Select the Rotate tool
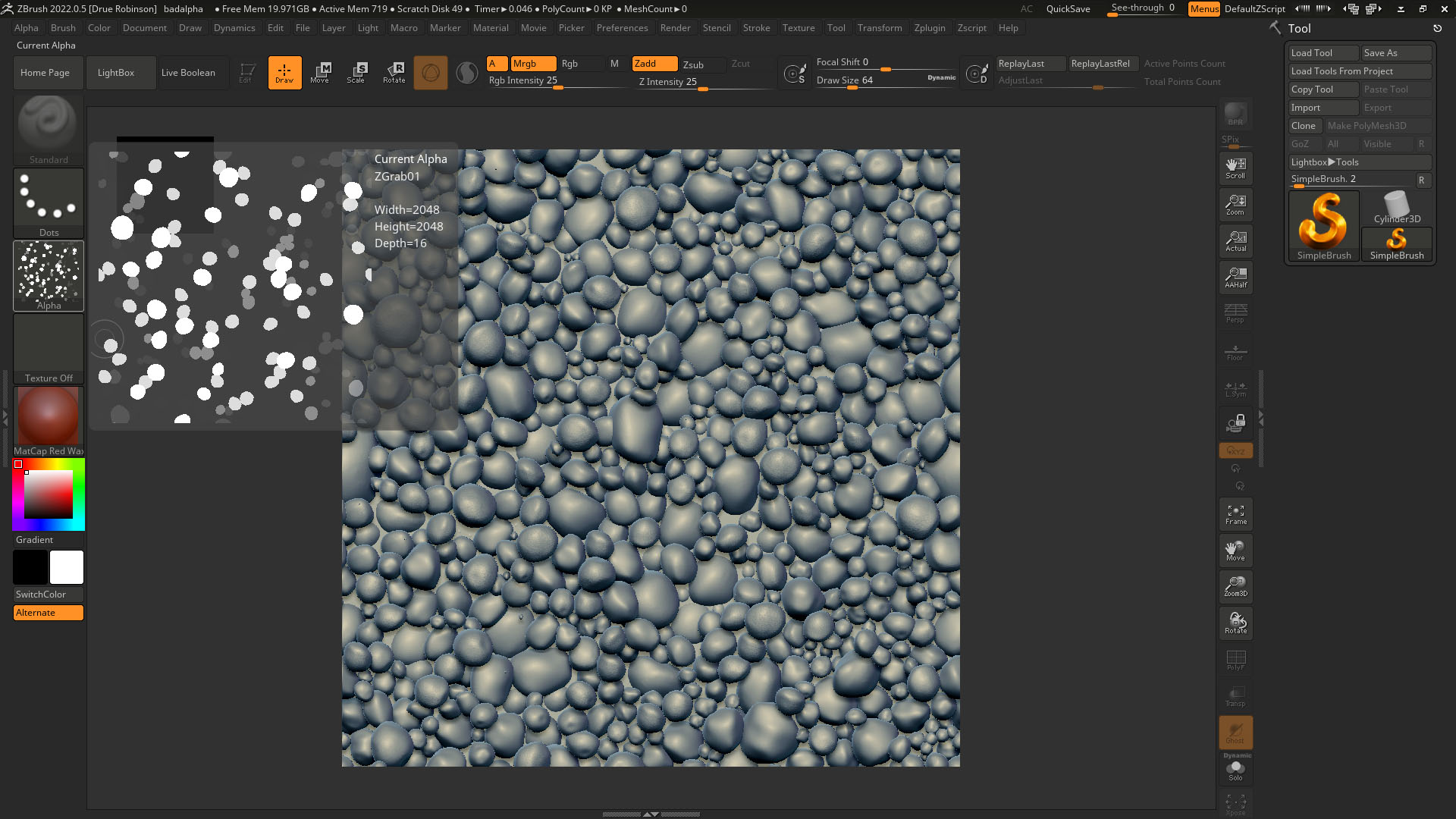This screenshot has height=819, width=1456. (393, 71)
